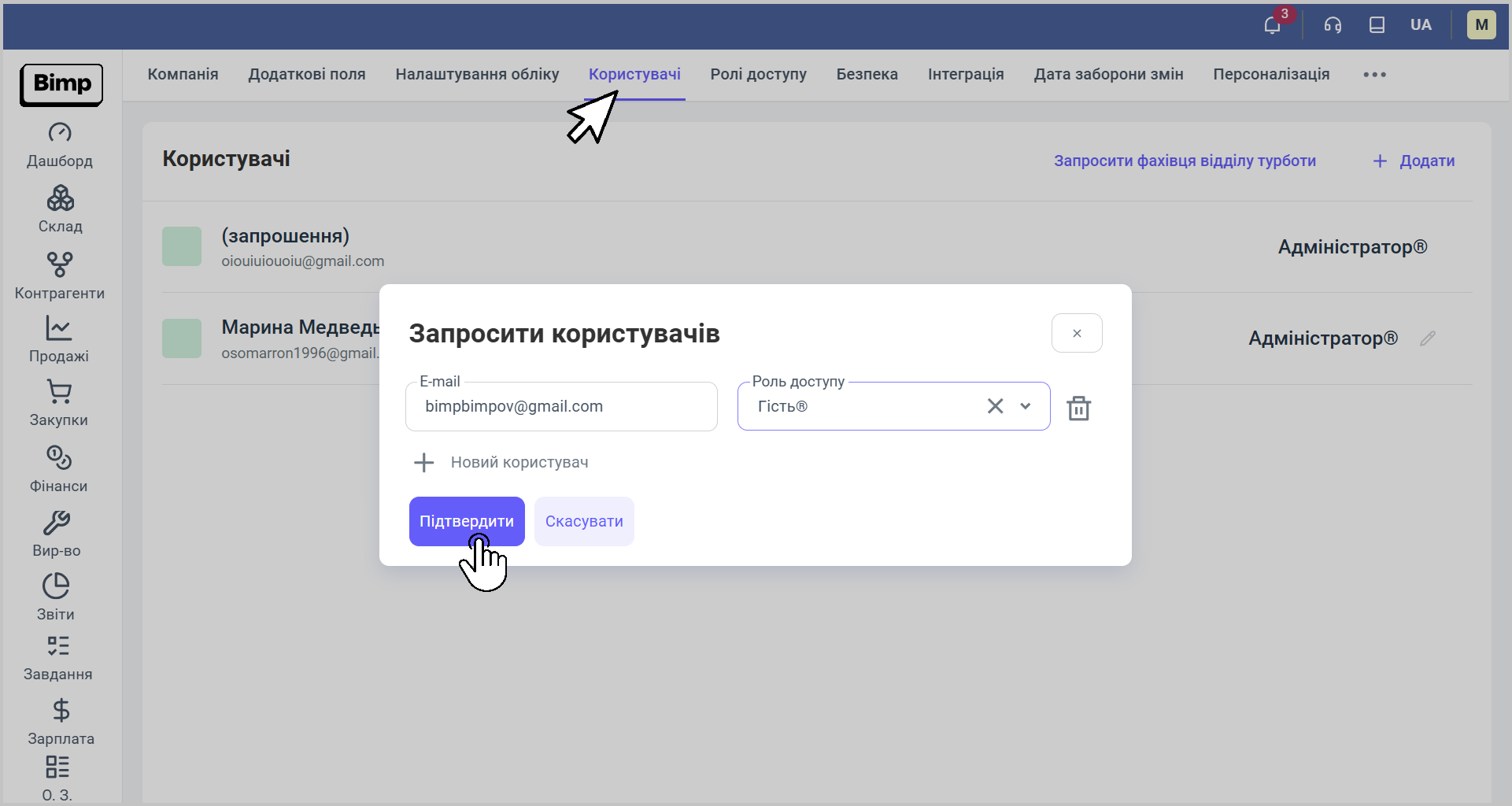This screenshot has width=1512, height=806.
Task: Open Вир-во wrench icon in sidebar
Action: (57, 523)
